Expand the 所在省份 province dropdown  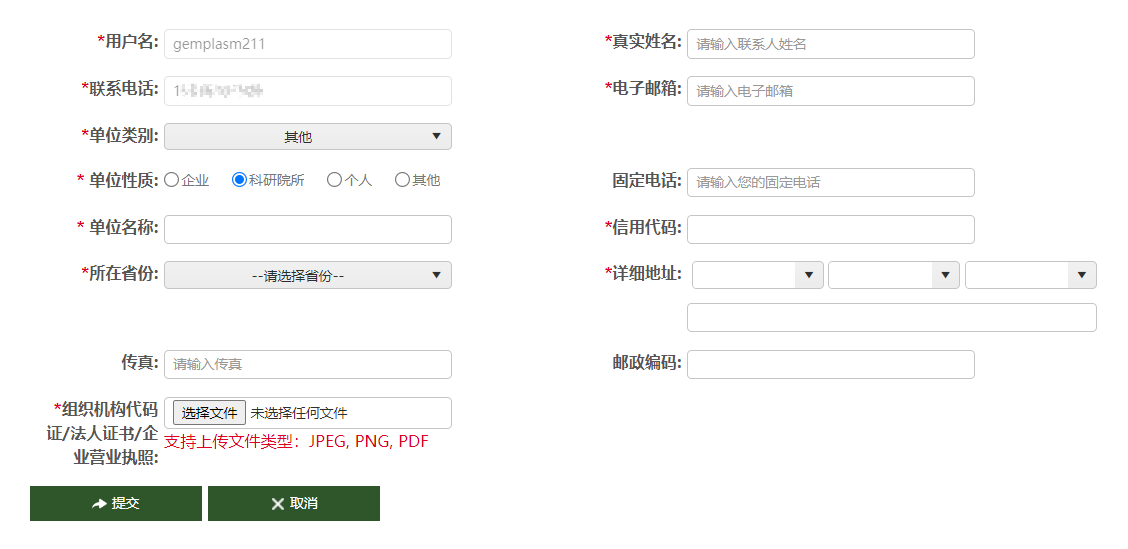pos(307,275)
